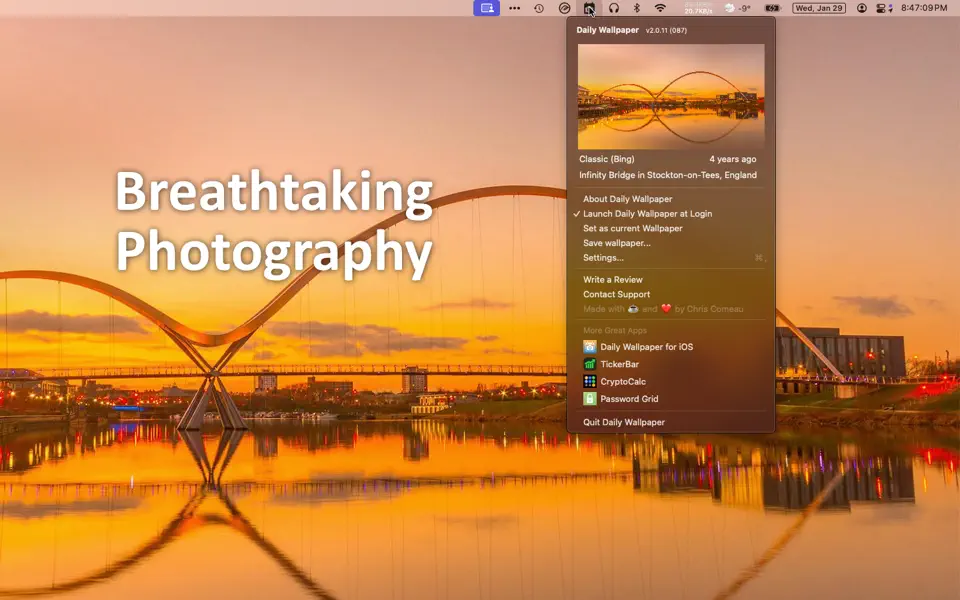Quit Daily Wallpaper
The height and width of the screenshot is (600, 960).
click(623, 422)
